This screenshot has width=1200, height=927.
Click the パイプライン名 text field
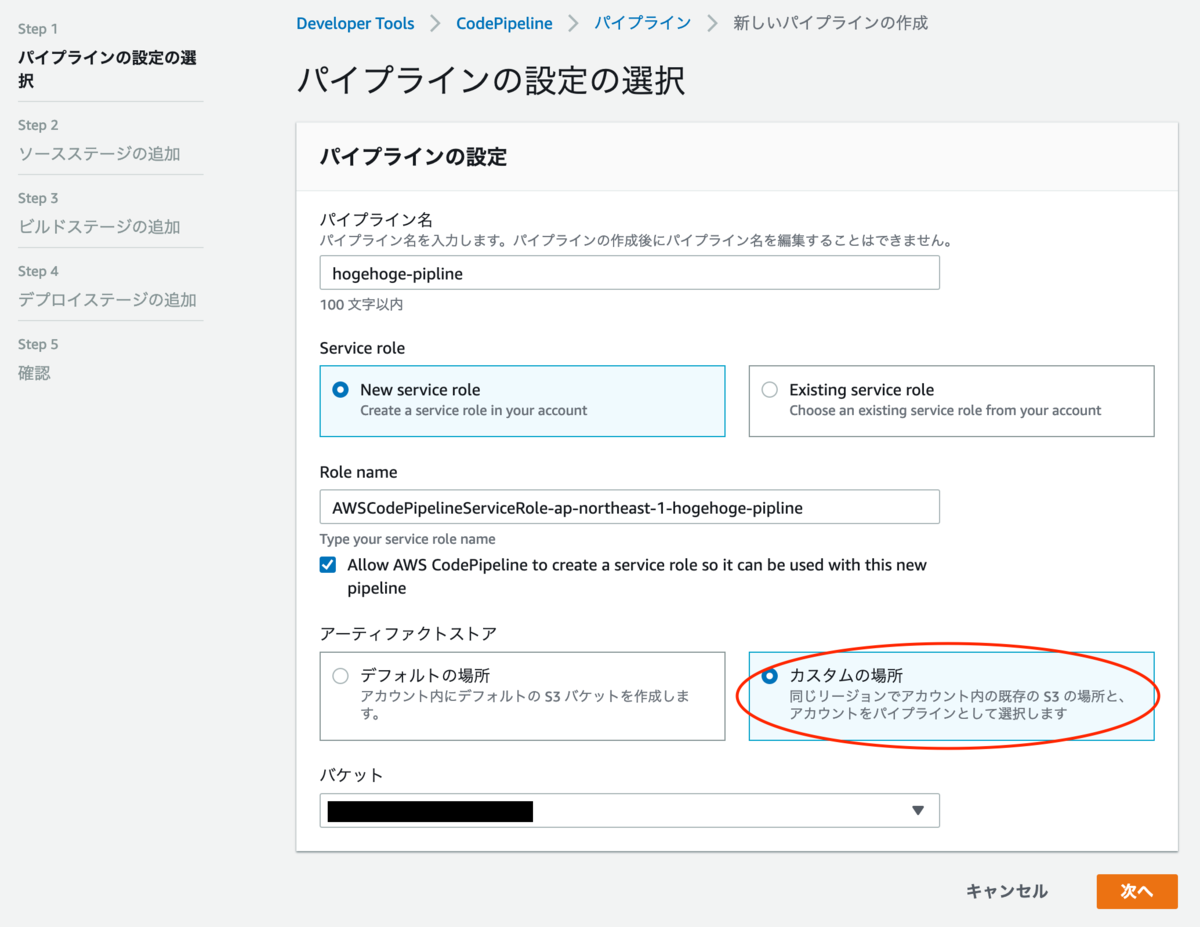(629, 273)
